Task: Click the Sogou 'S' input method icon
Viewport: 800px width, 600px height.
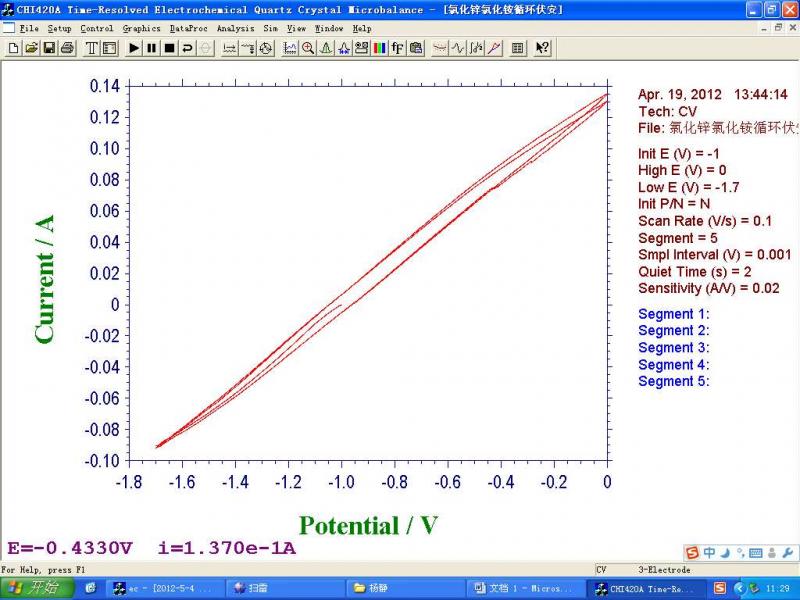Action: point(692,553)
